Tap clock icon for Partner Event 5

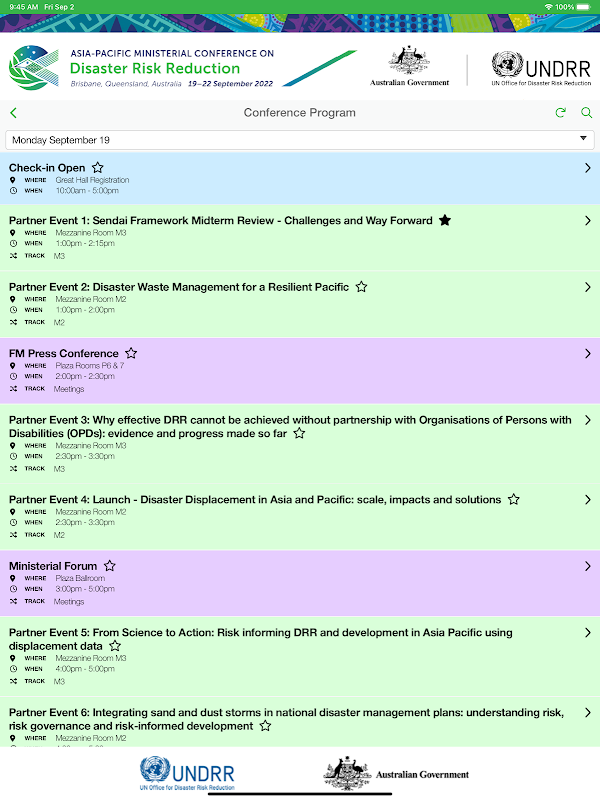[x=13, y=669]
